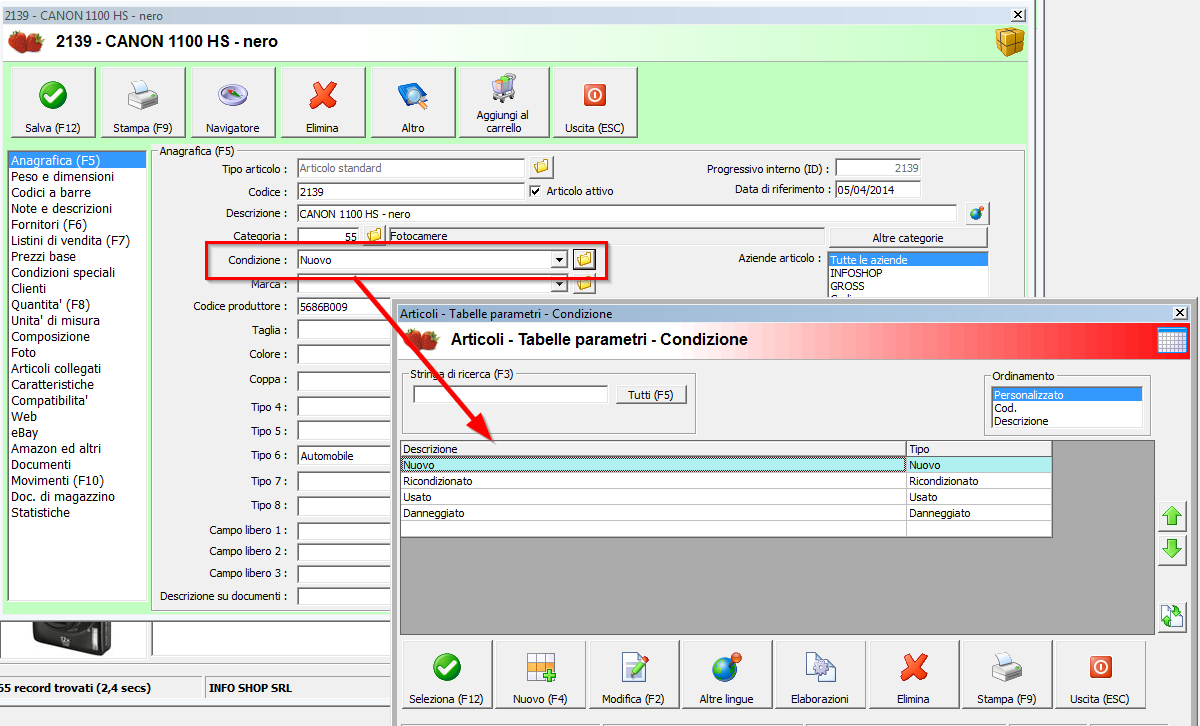
Task: Click Salva (F12) green check button
Action: [53, 103]
